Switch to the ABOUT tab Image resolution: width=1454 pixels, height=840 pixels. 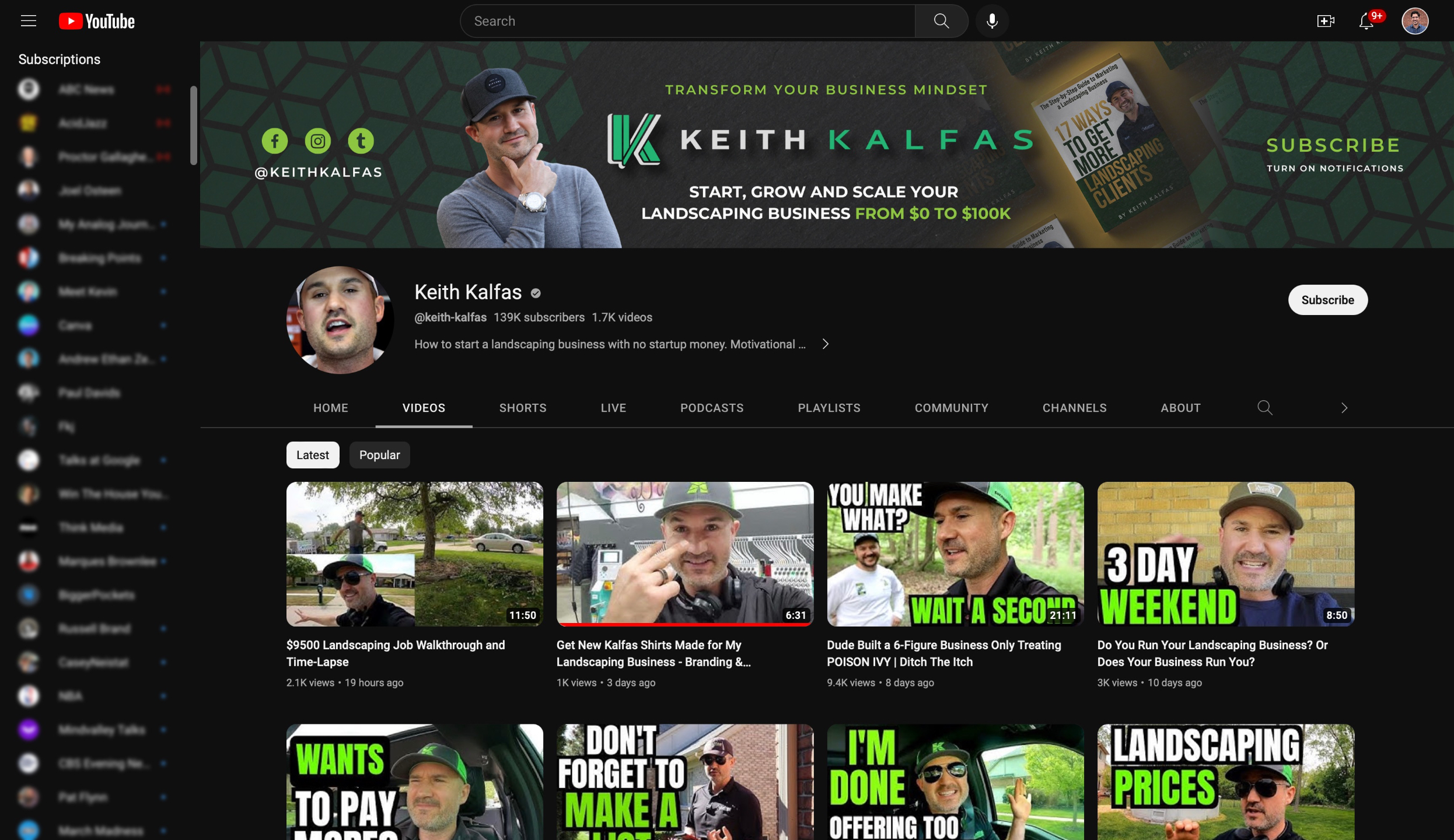1181,408
